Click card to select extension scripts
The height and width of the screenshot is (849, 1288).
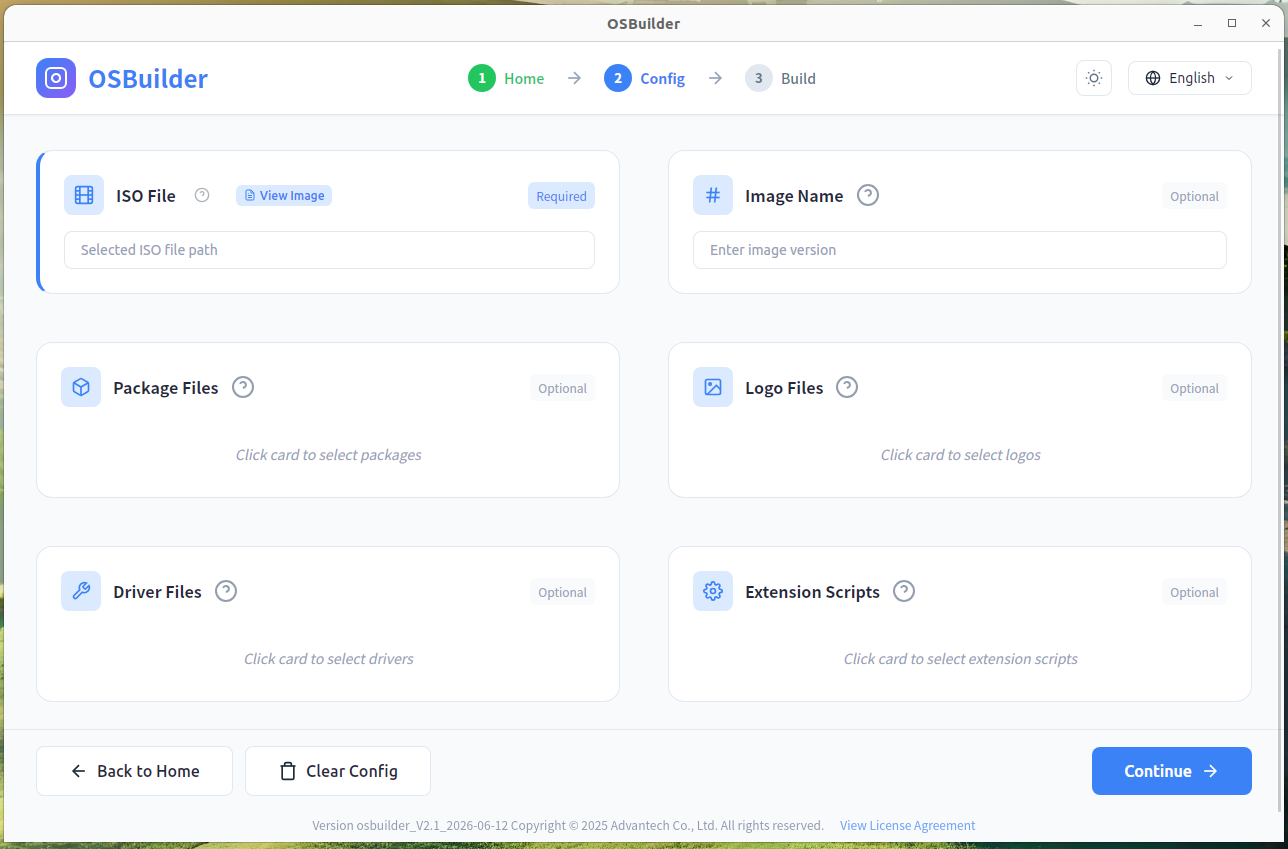(x=961, y=659)
